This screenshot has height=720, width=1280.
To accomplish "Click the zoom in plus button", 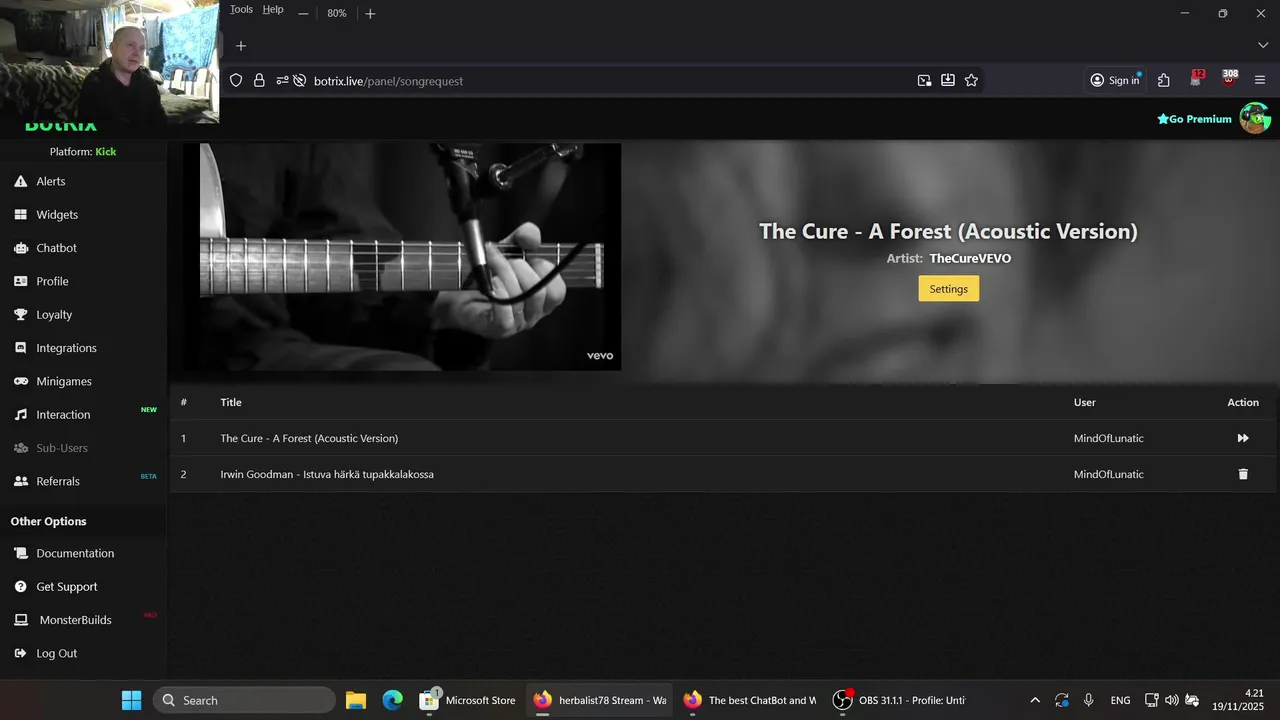I will [x=370, y=14].
